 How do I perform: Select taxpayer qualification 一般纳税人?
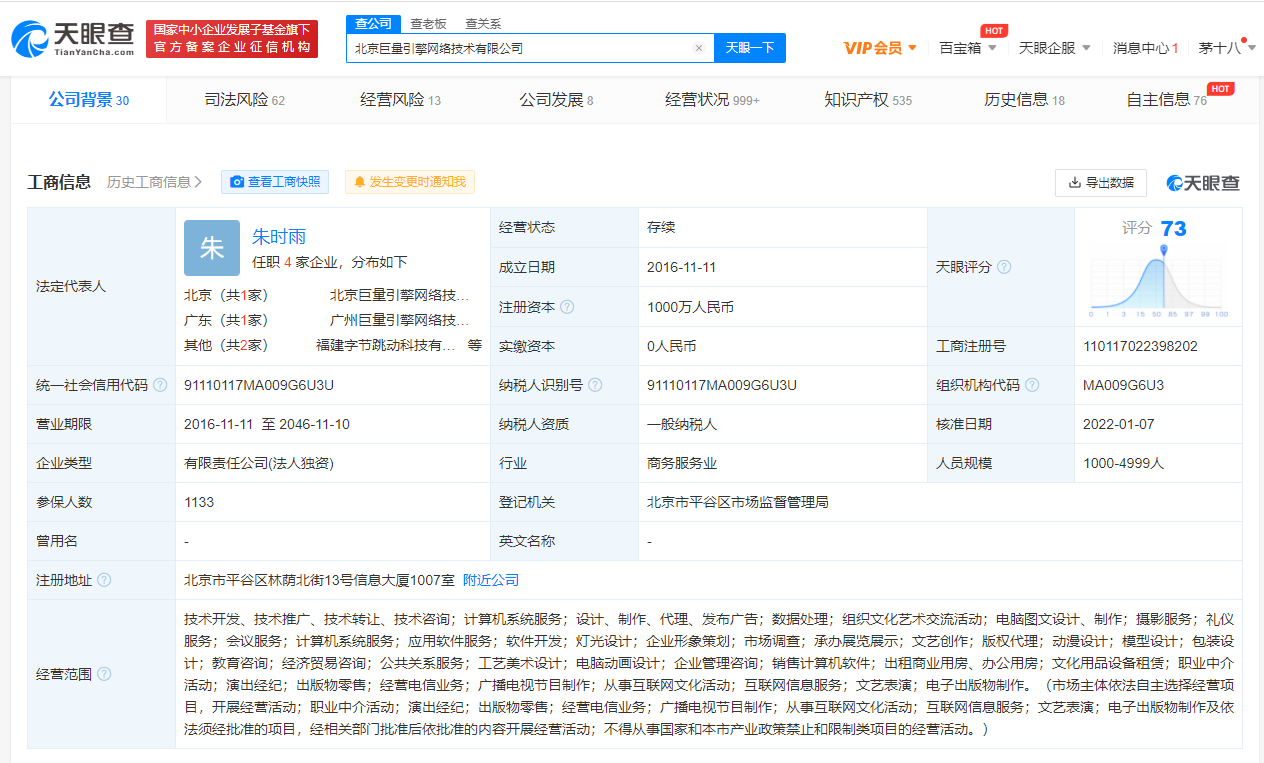tap(682, 424)
